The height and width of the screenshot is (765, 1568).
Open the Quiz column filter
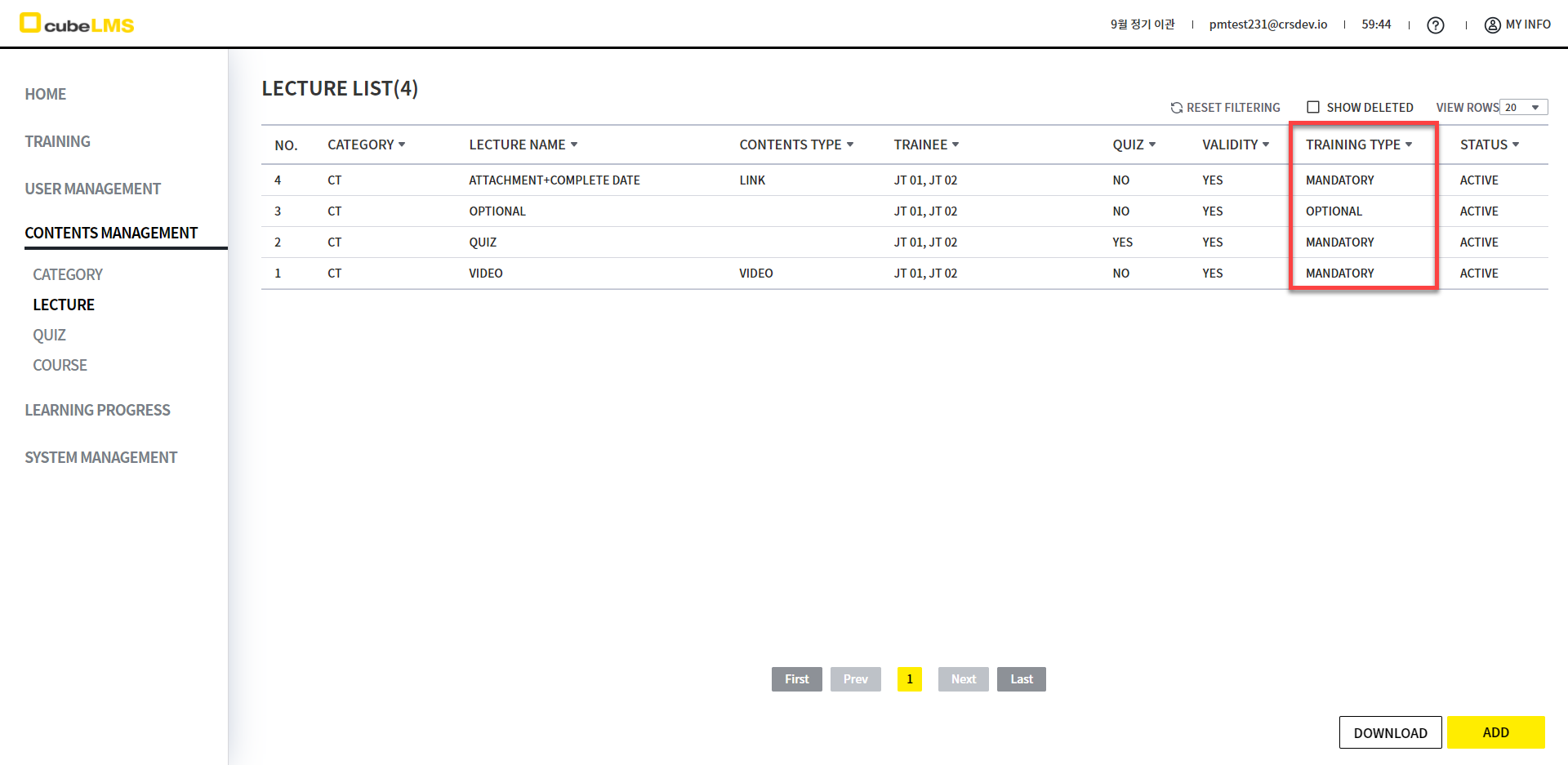pos(1152,145)
